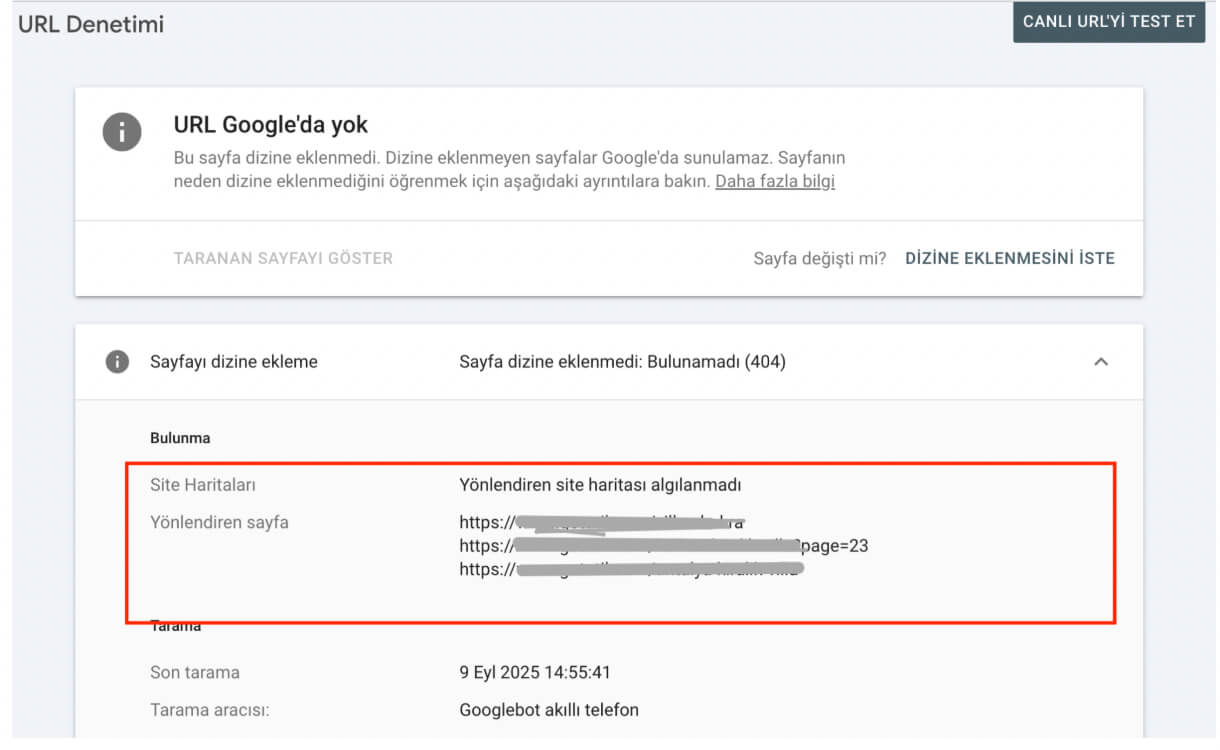Viewport: 1220px width, 750px height.
Task: Open the third referring page URL
Action: click(632, 570)
